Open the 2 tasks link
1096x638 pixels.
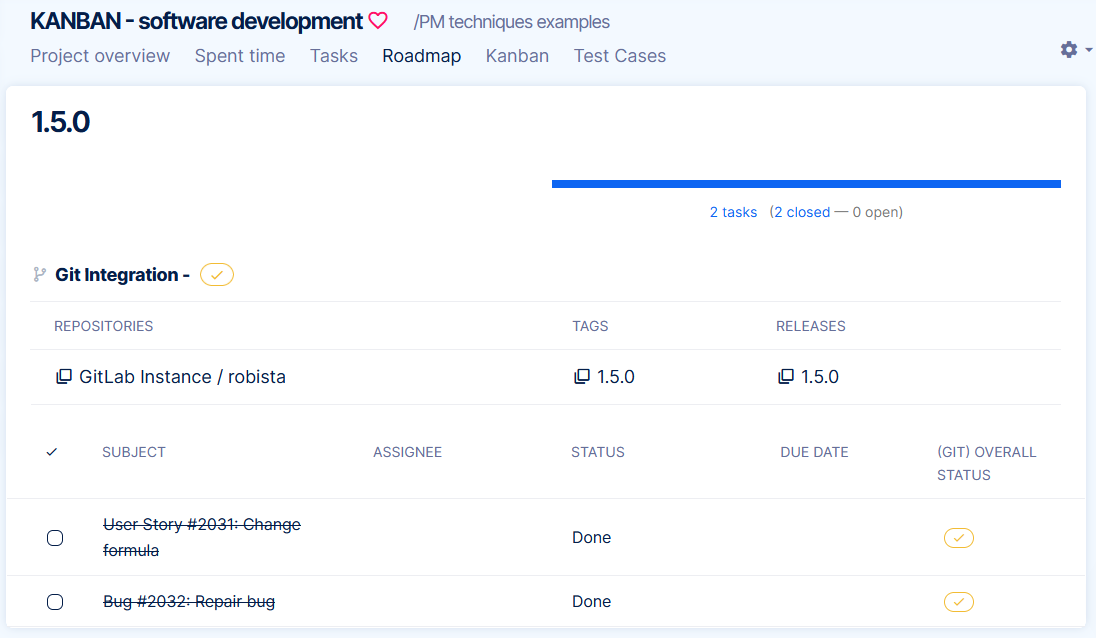point(733,212)
